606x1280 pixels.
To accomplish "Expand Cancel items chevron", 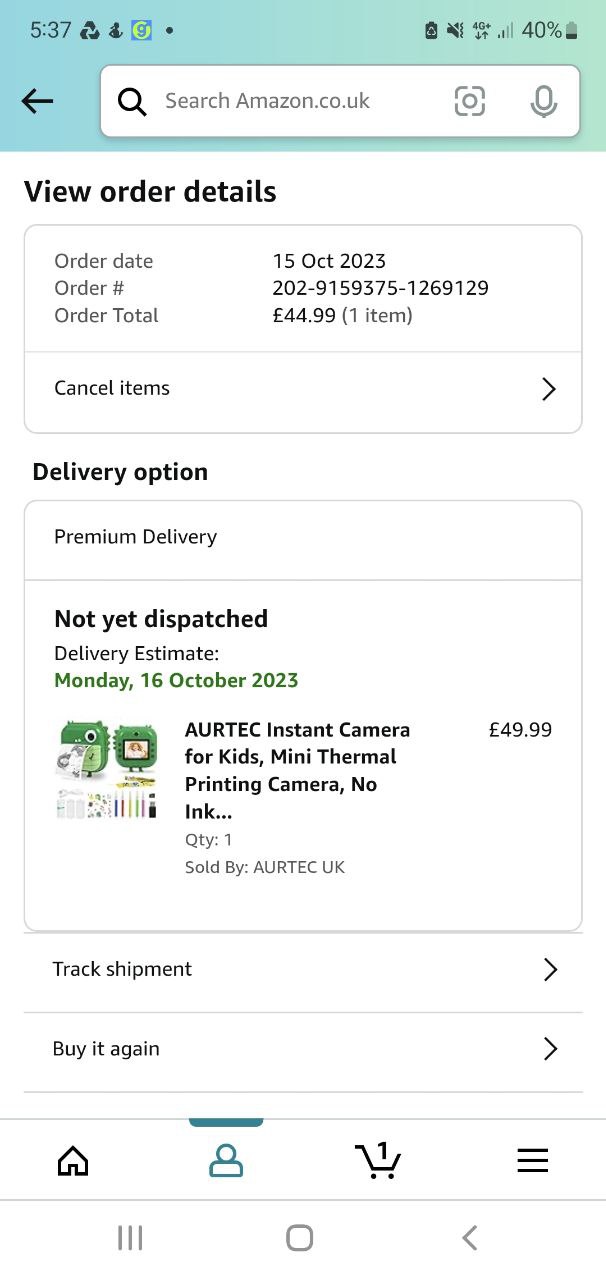I will [x=548, y=389].
